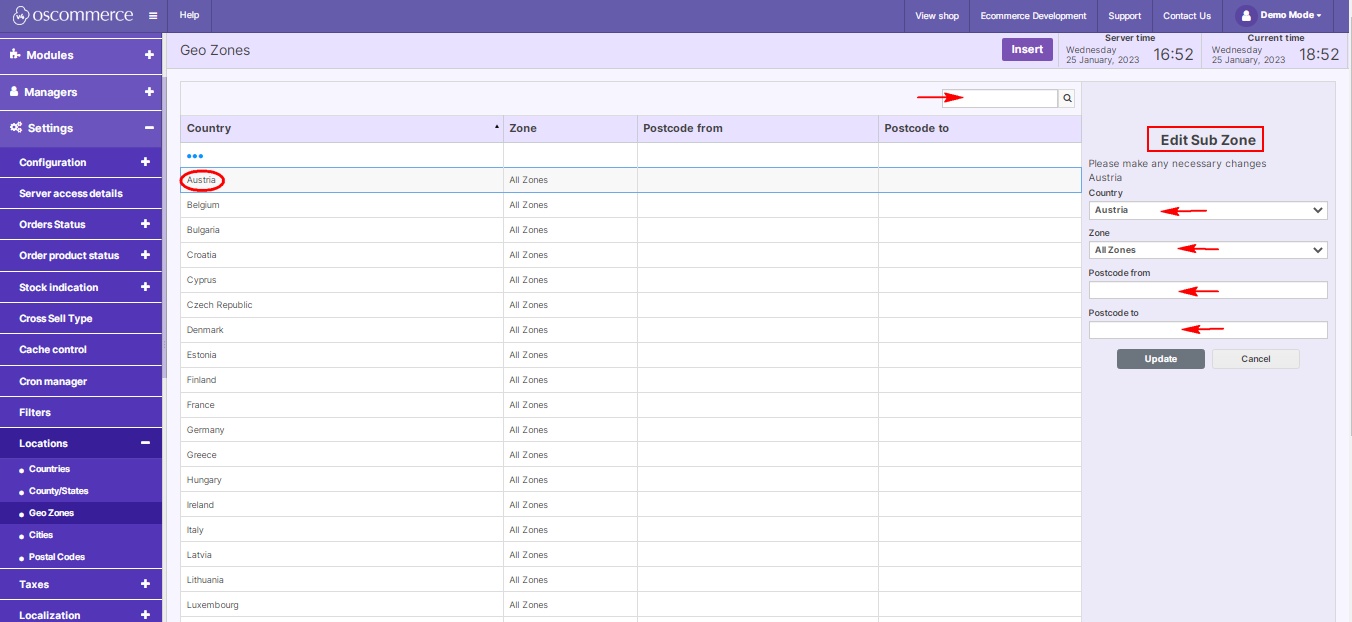1352x622 pixels.
Task: Click View shop in top navigation
Action: coord(936,15)
